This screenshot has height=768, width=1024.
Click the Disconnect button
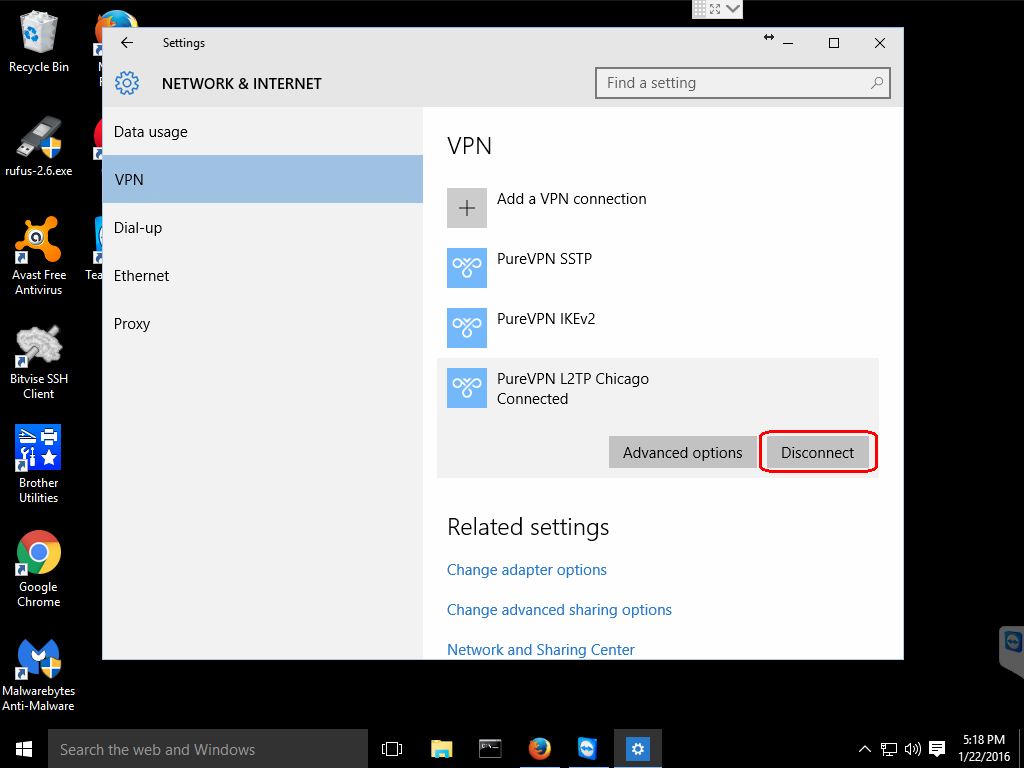click(818, 453)
